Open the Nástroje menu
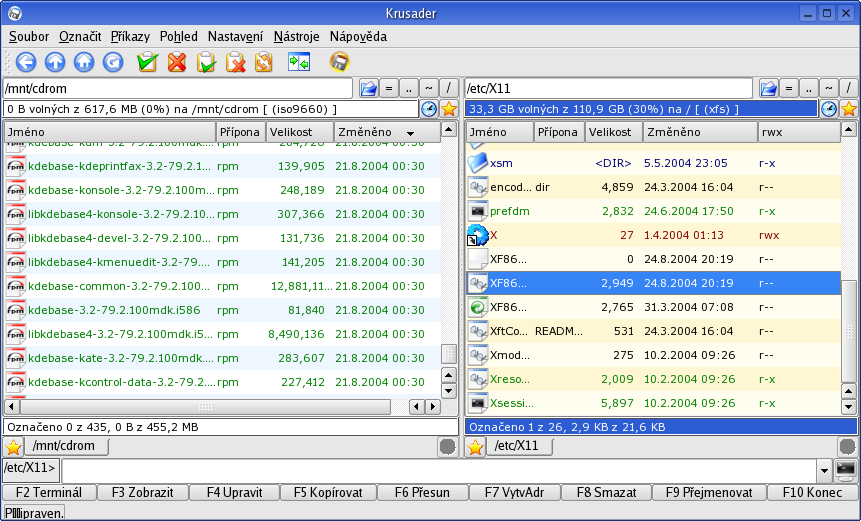The image size is (861, 521). tap(297, 37)
